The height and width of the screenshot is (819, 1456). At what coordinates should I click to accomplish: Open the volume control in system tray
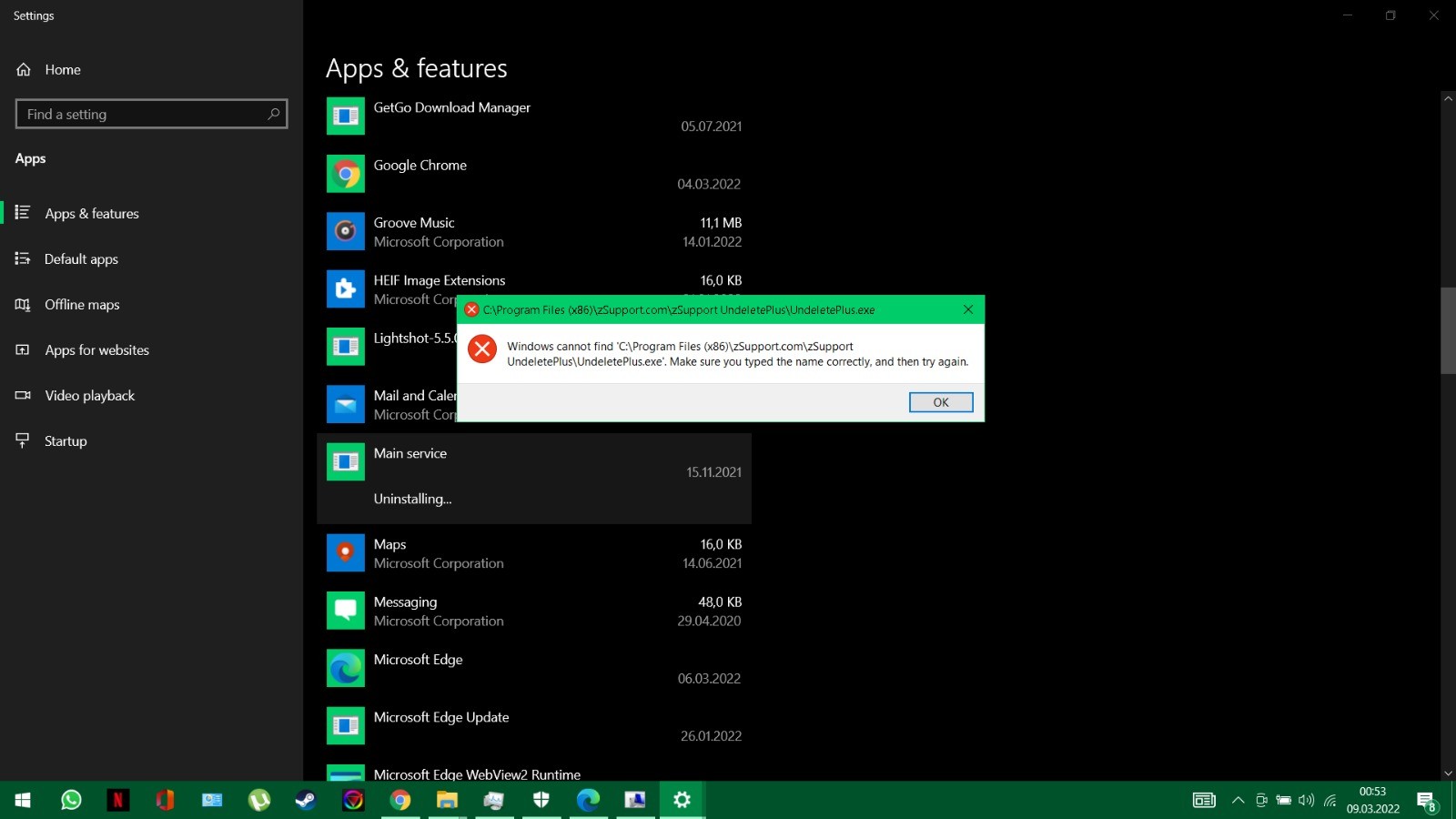(1307, 801)
